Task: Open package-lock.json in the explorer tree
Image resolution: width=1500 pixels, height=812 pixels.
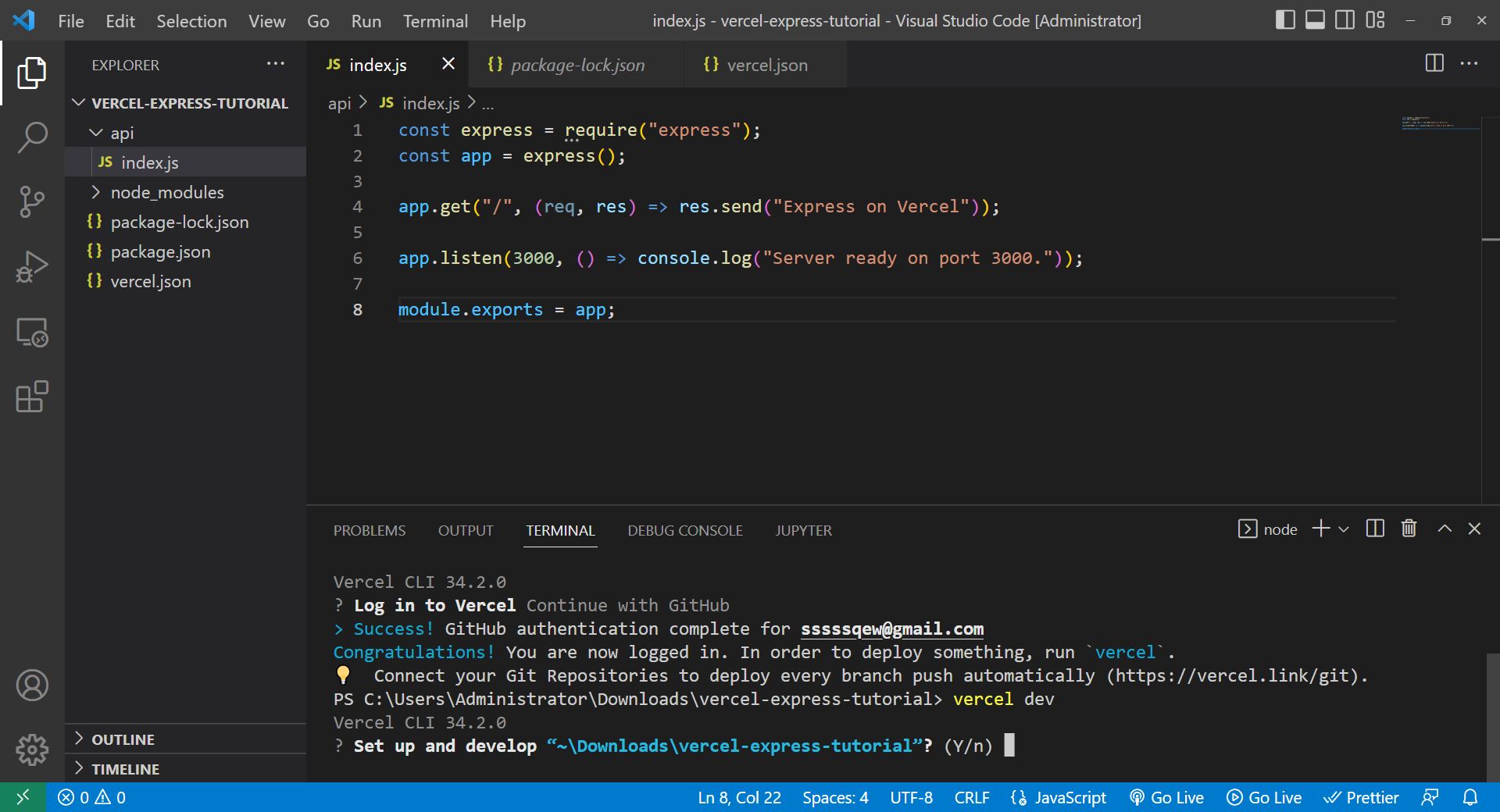Action: pos(186,222)
